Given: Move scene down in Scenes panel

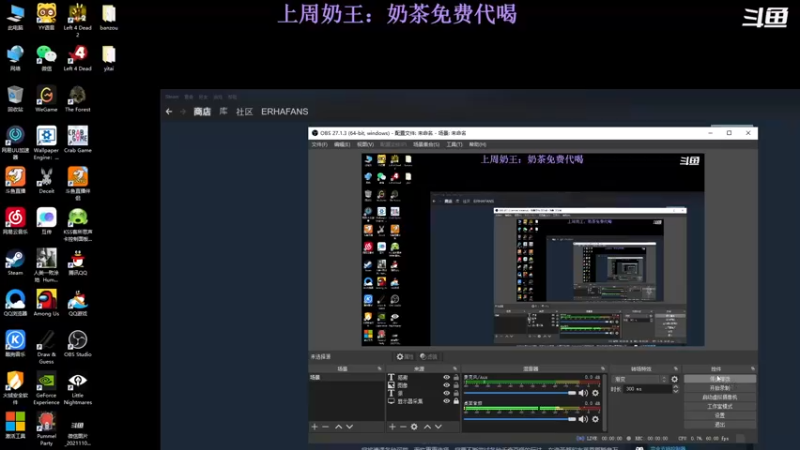Looking at the screenshot, I should tap(349, 427).
